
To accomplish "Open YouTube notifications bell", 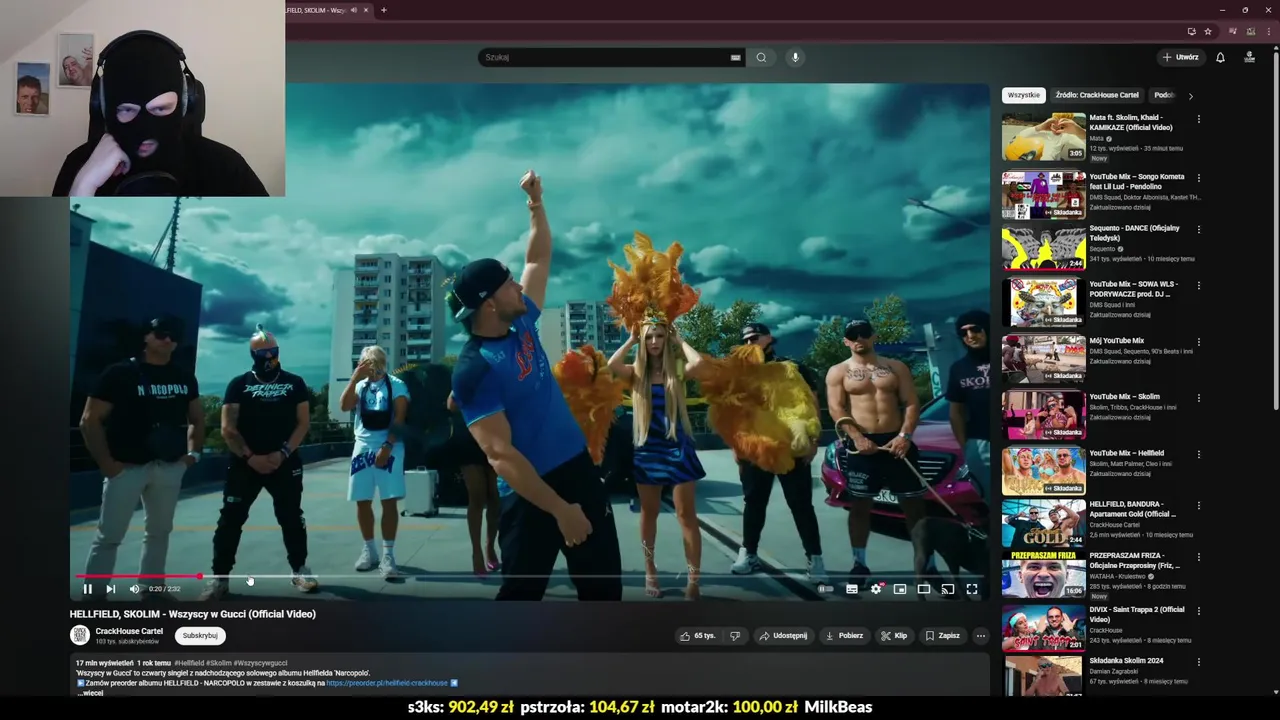I will tap(1220, 57).
